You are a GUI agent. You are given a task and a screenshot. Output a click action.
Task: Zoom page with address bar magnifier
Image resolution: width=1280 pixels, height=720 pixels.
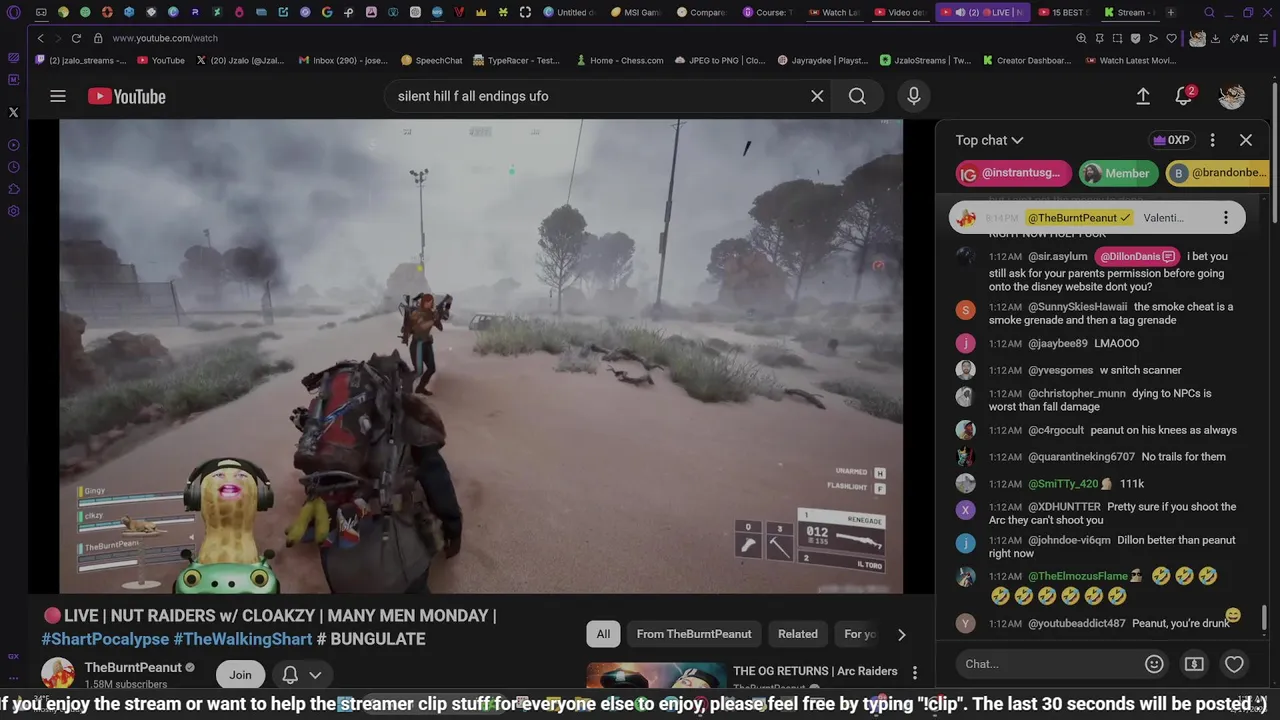[1081, 38]
